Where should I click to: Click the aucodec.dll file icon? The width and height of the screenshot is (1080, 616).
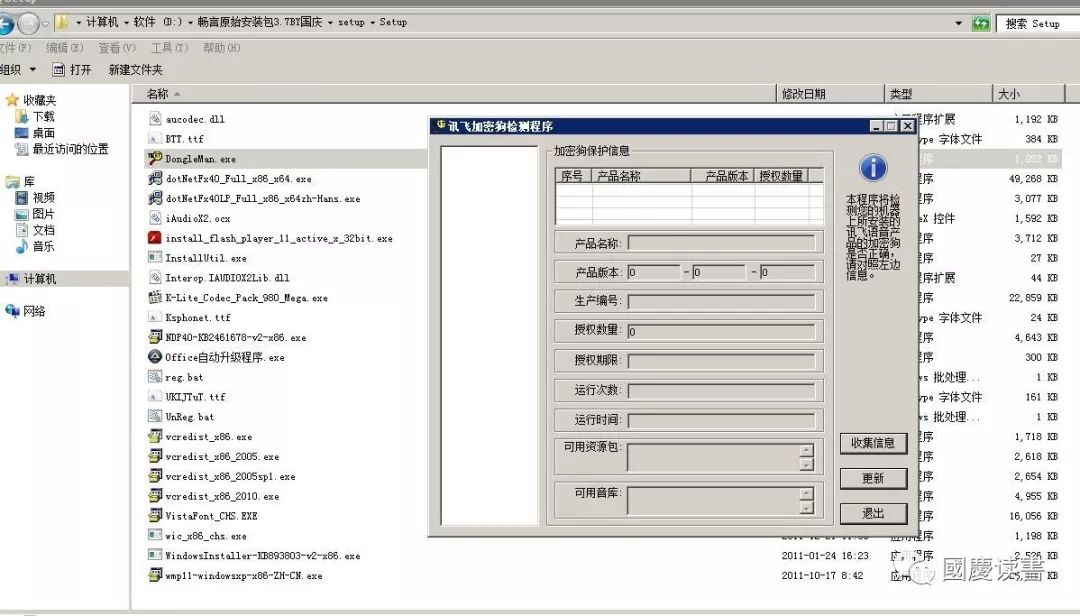tap(155, 119)
